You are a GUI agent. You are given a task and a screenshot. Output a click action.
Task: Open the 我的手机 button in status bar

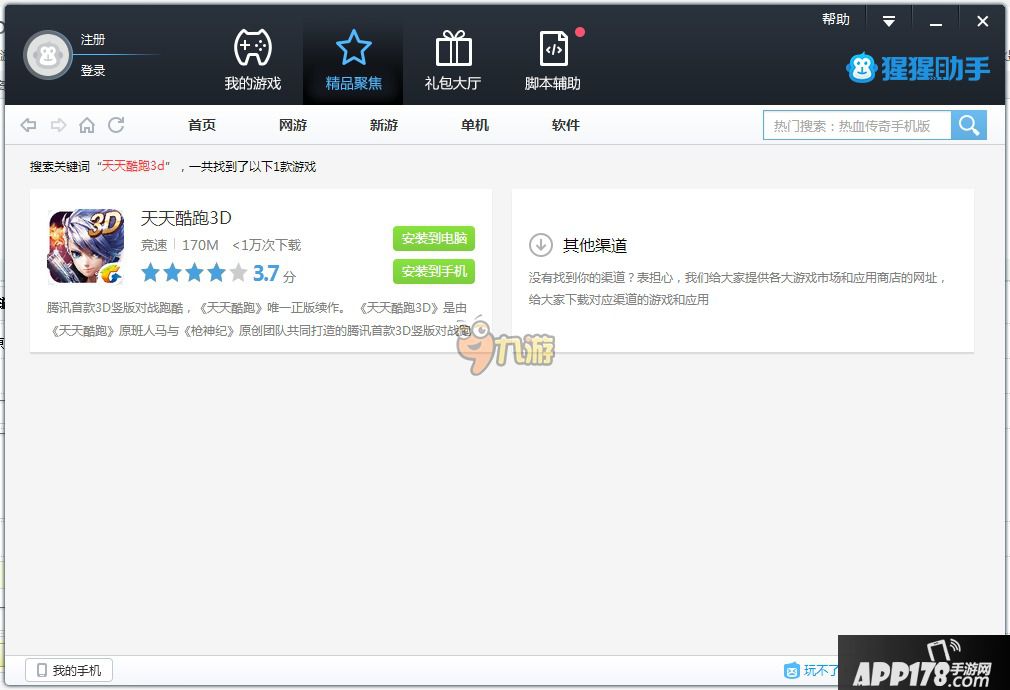[x=69, y=670]
